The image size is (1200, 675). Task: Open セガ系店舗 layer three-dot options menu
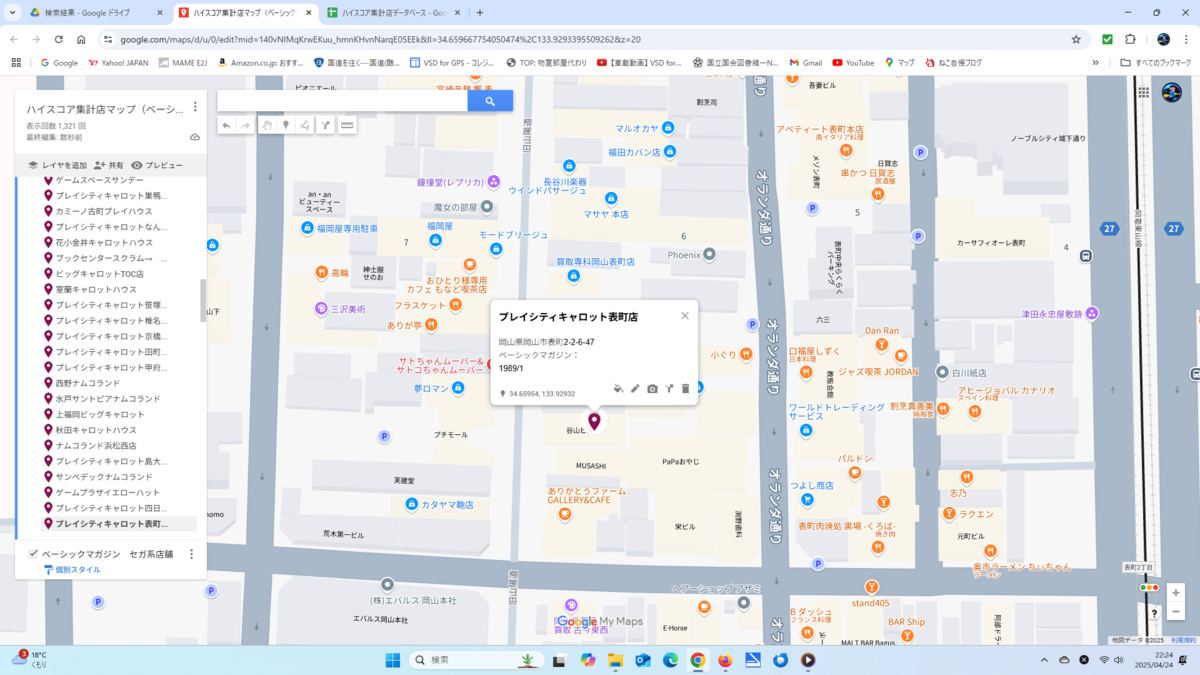[191, 554]
